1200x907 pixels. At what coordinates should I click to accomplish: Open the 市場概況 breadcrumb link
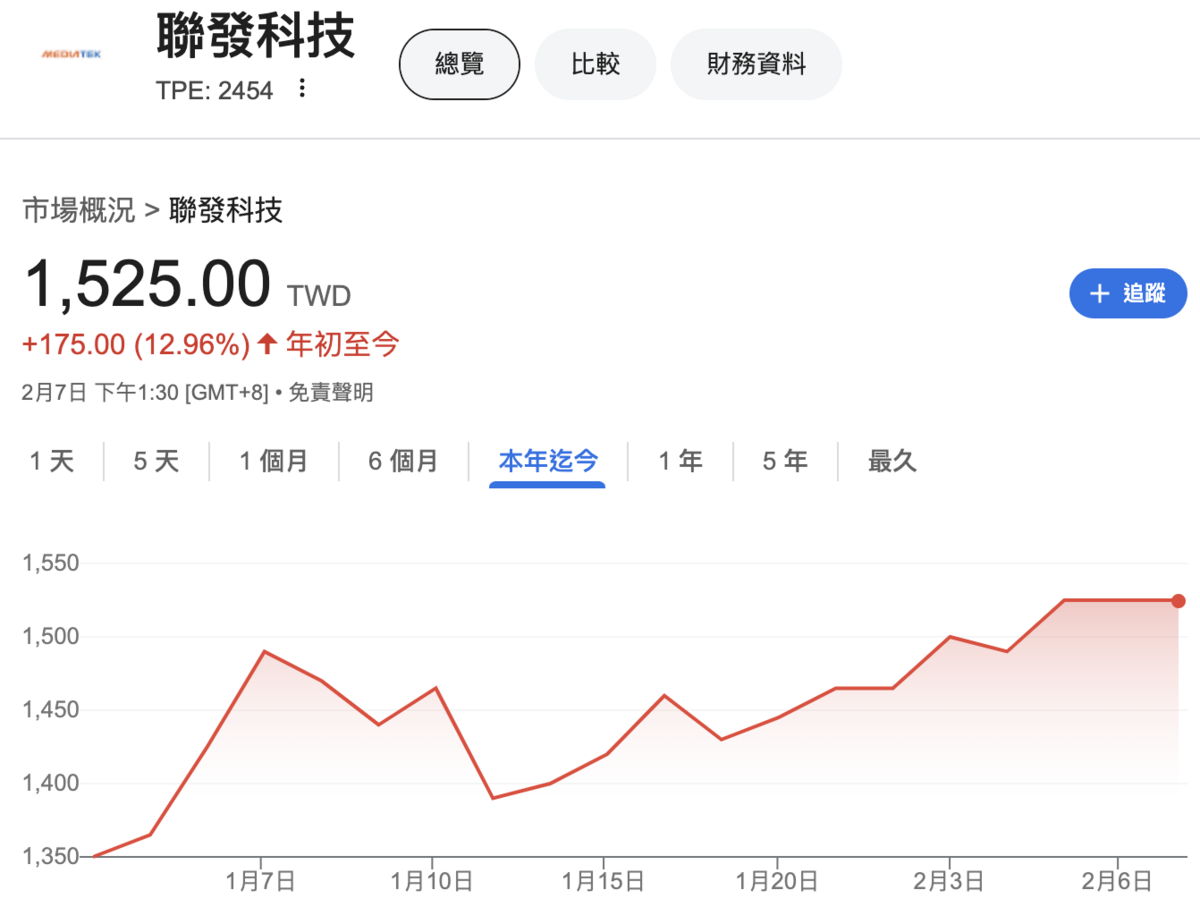[x=78, y=210]
